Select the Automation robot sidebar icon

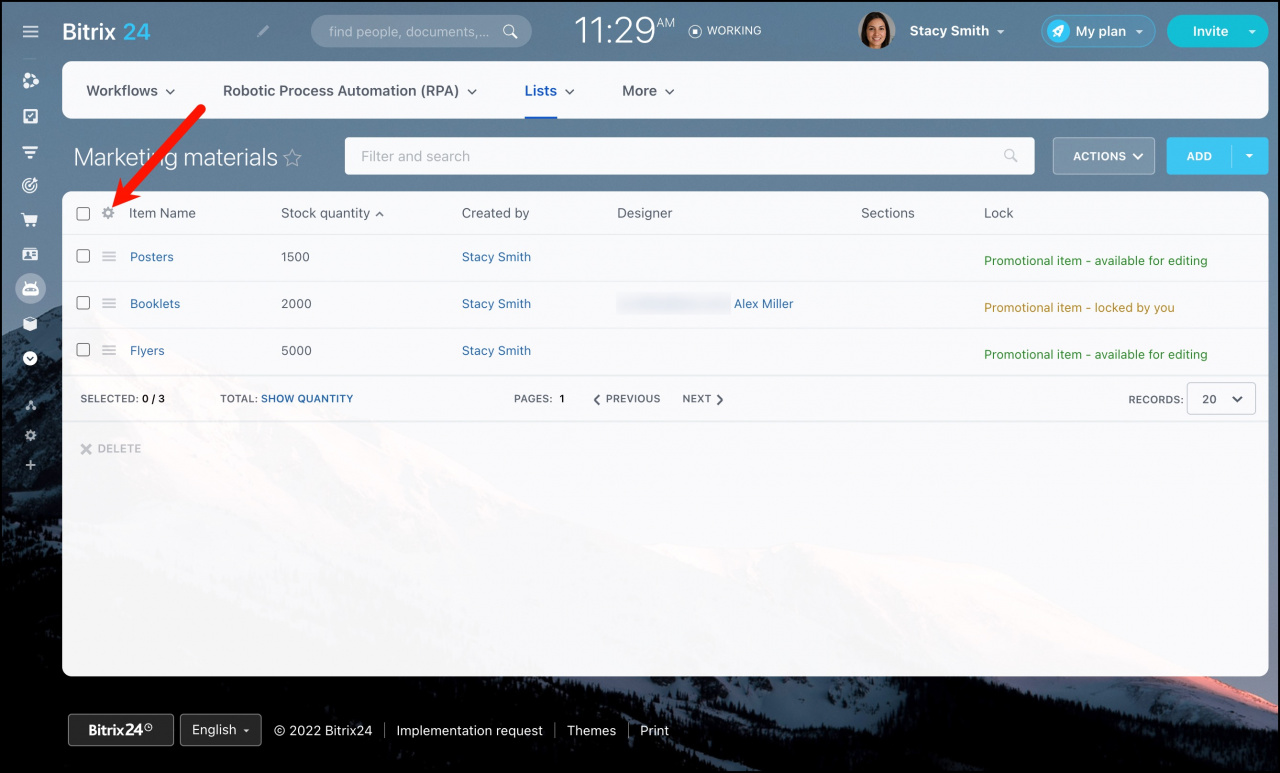(31, 289)
